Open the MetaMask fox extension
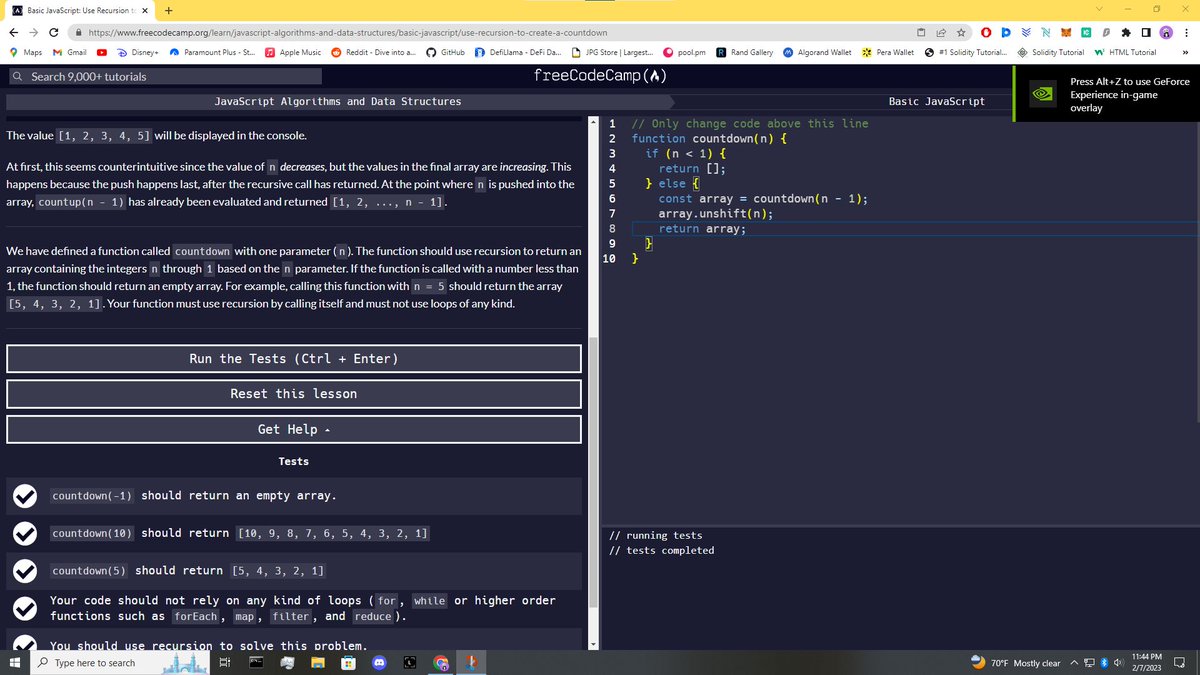Image resolution: width=1200 pixels, height=675 pixels. 1066,32
